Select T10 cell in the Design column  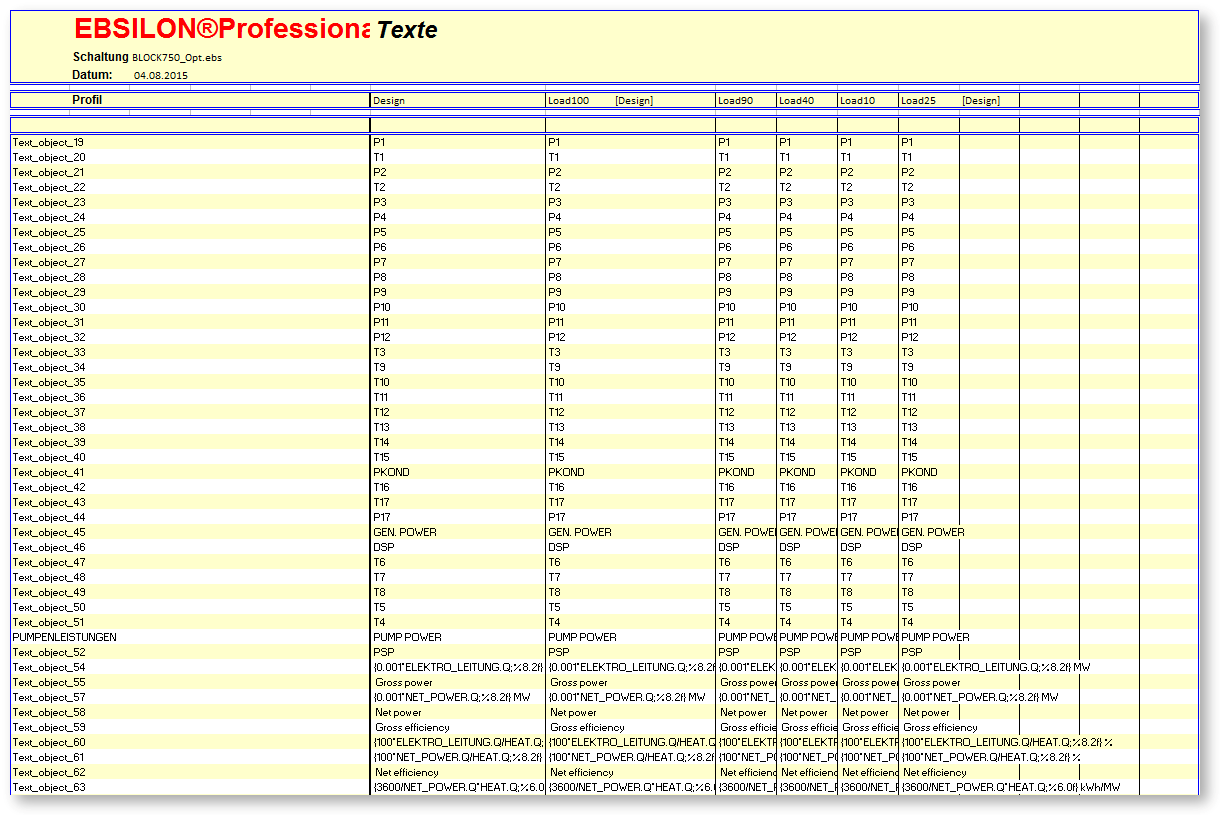click(381, 382)
